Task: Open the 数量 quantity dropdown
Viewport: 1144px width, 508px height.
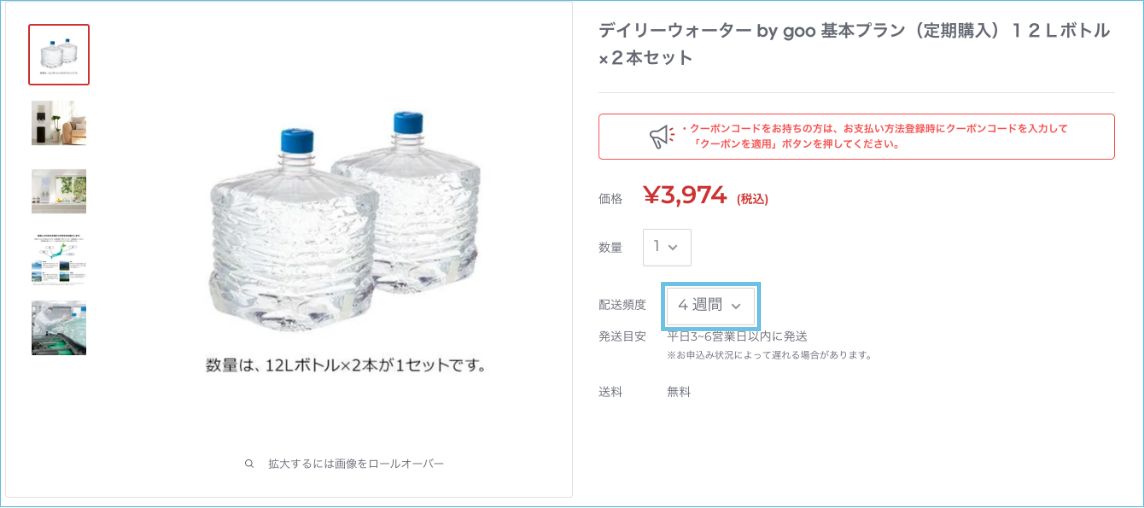Action: click(666, 247)
